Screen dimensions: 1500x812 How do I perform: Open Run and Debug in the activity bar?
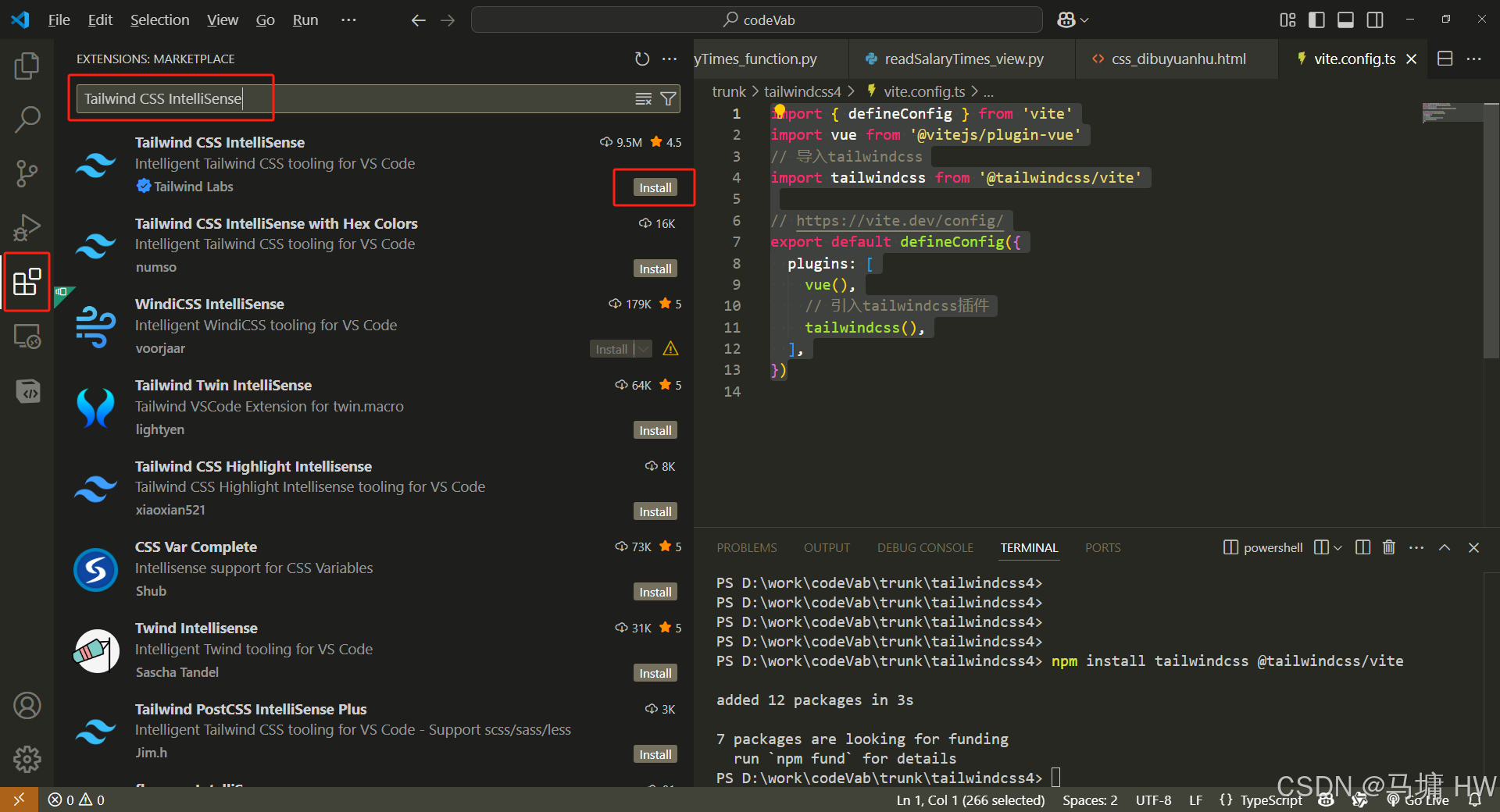tap(27, 227)
